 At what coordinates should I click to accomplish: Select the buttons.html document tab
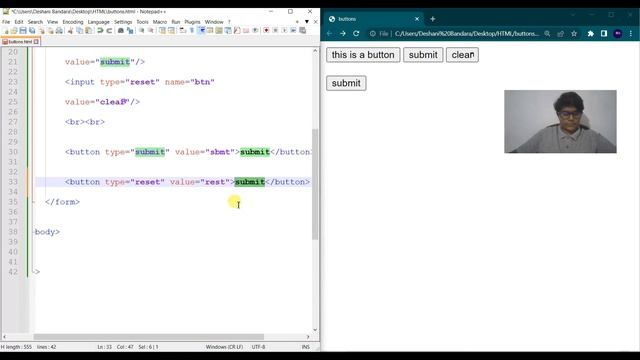point(20,42)
